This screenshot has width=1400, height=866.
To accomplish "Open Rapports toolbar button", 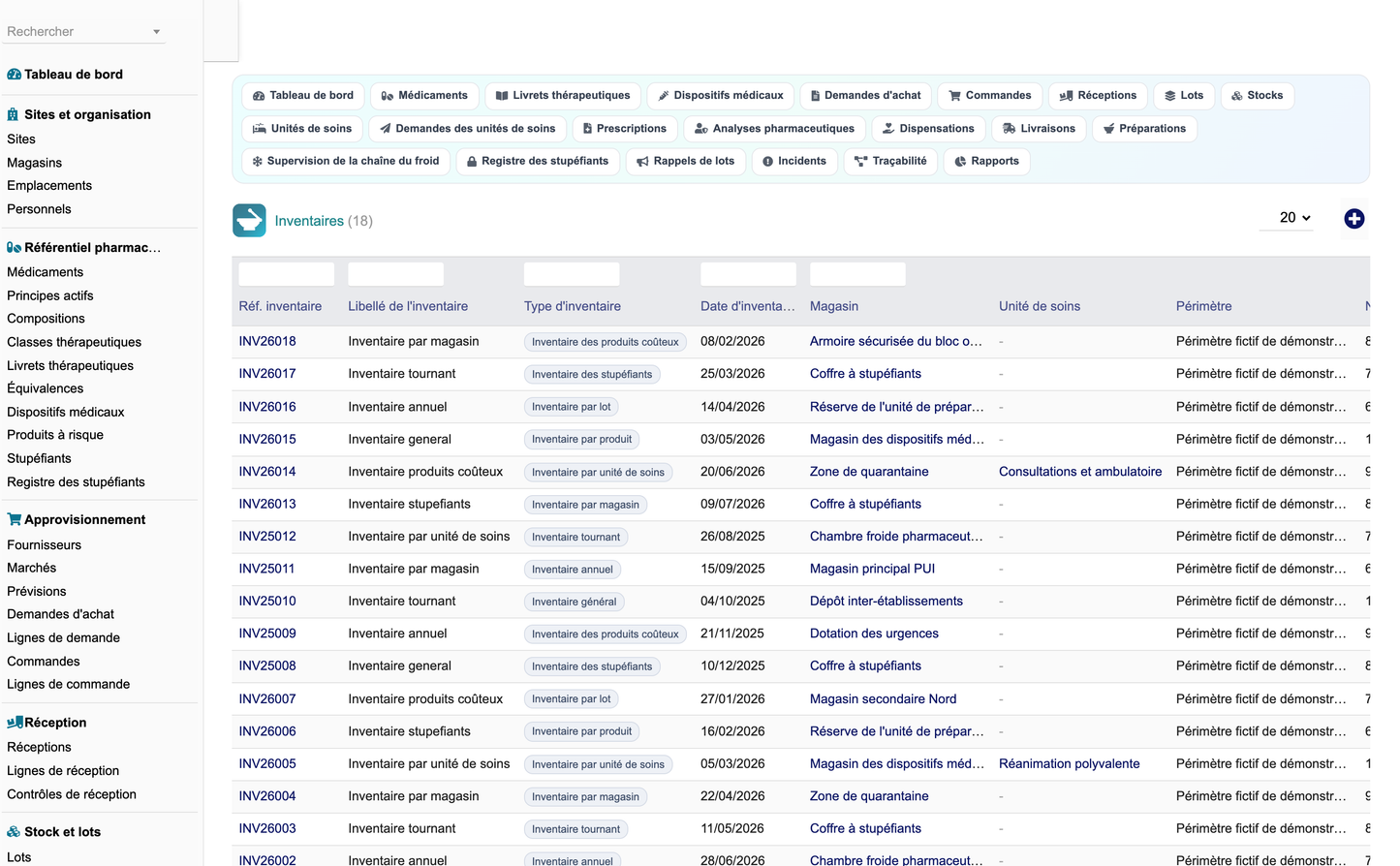I will pos(986,162).
